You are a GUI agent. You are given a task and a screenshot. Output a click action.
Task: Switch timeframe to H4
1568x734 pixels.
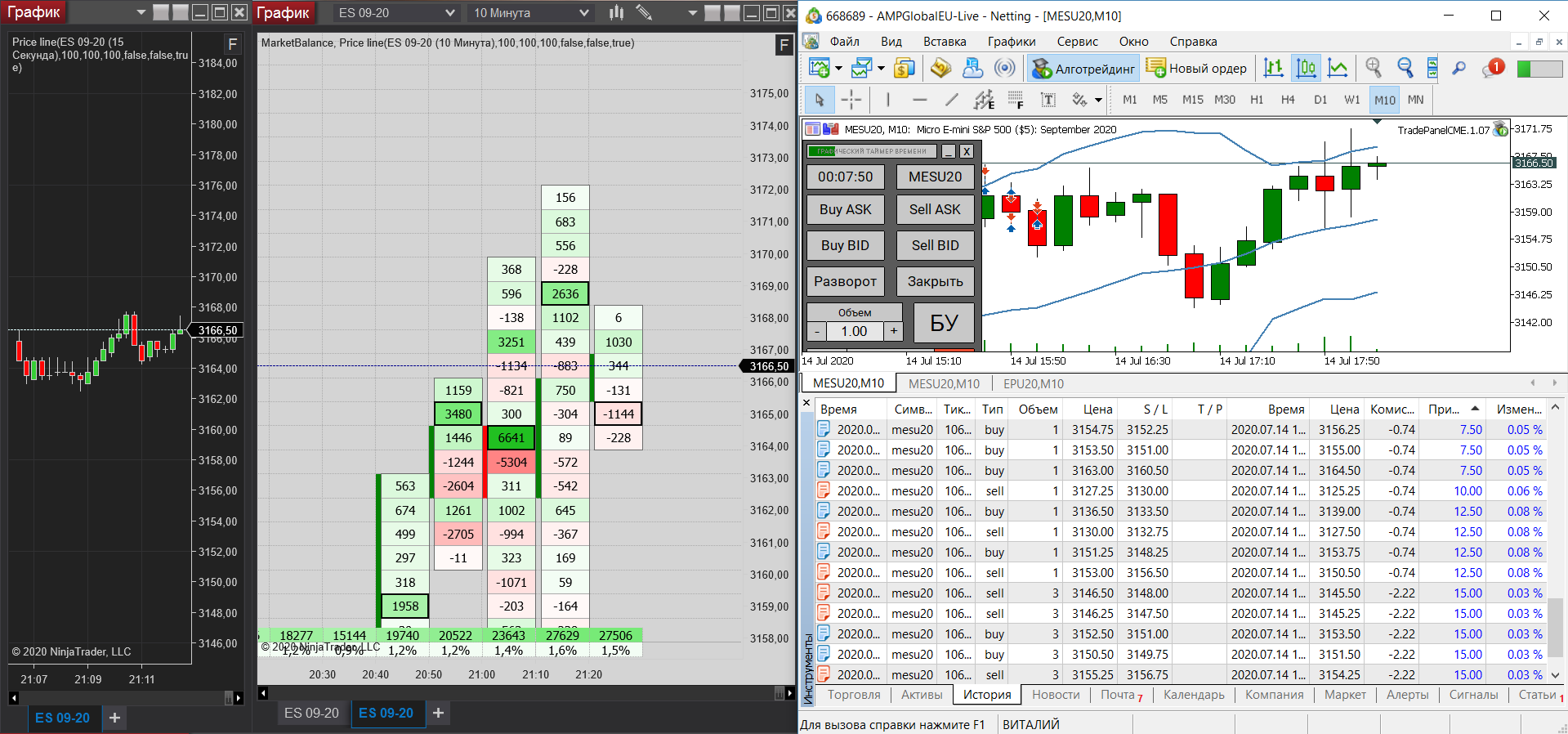(1288, 100)
